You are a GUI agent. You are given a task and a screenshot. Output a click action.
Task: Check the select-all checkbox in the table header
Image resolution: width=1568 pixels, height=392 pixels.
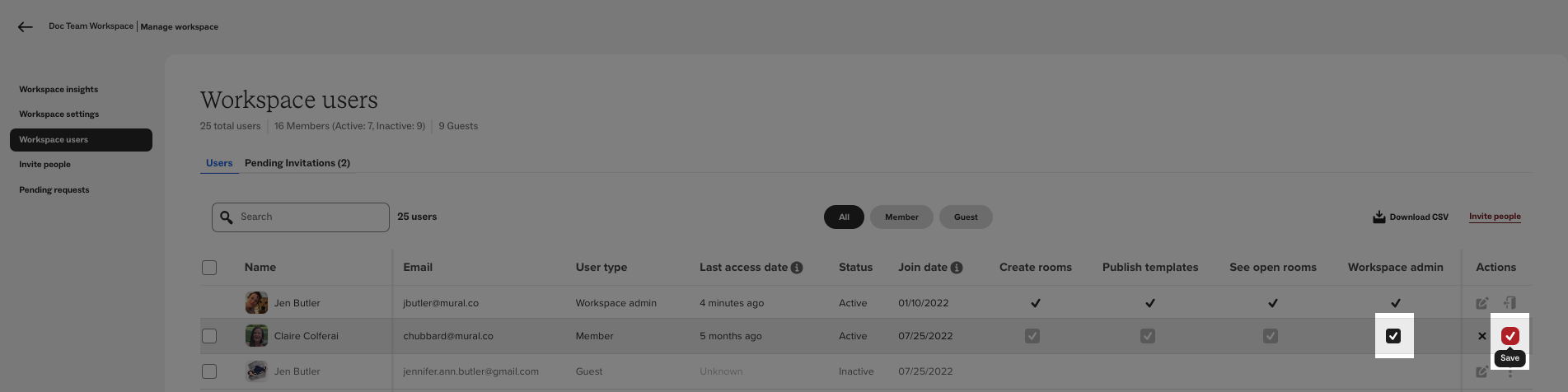click(209, 268)
